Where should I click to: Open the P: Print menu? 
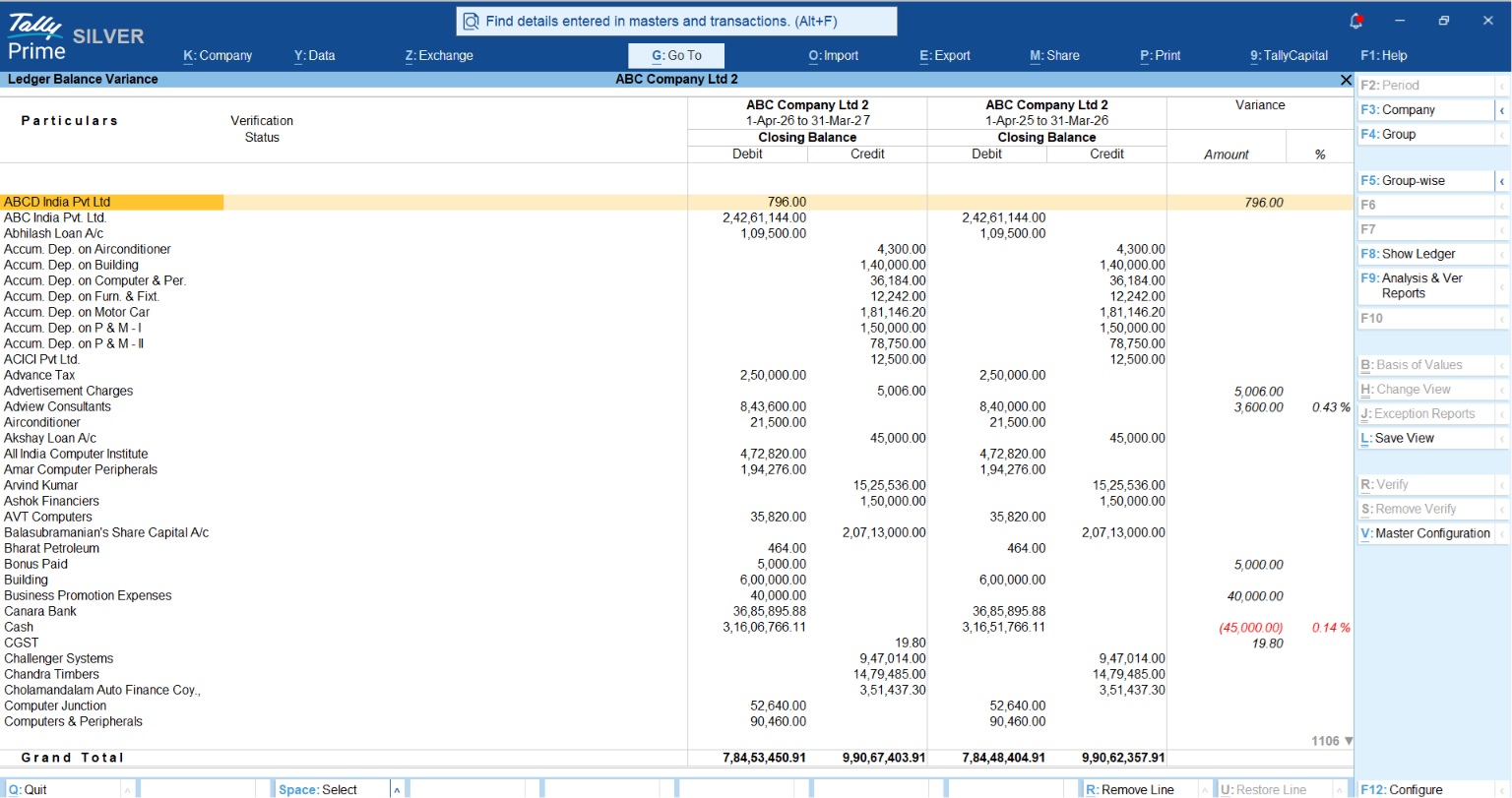point(1160,56)
